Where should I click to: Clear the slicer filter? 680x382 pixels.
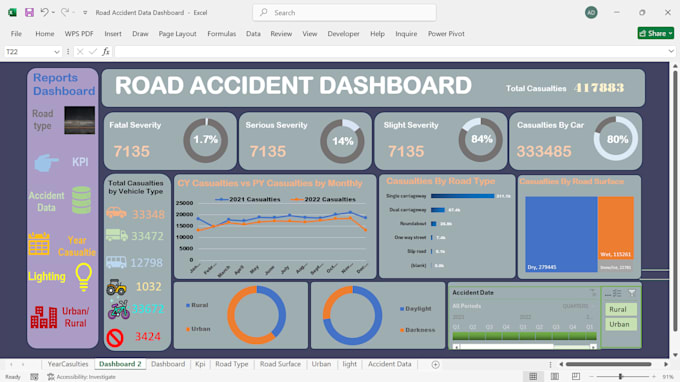(x=632, y=294)
